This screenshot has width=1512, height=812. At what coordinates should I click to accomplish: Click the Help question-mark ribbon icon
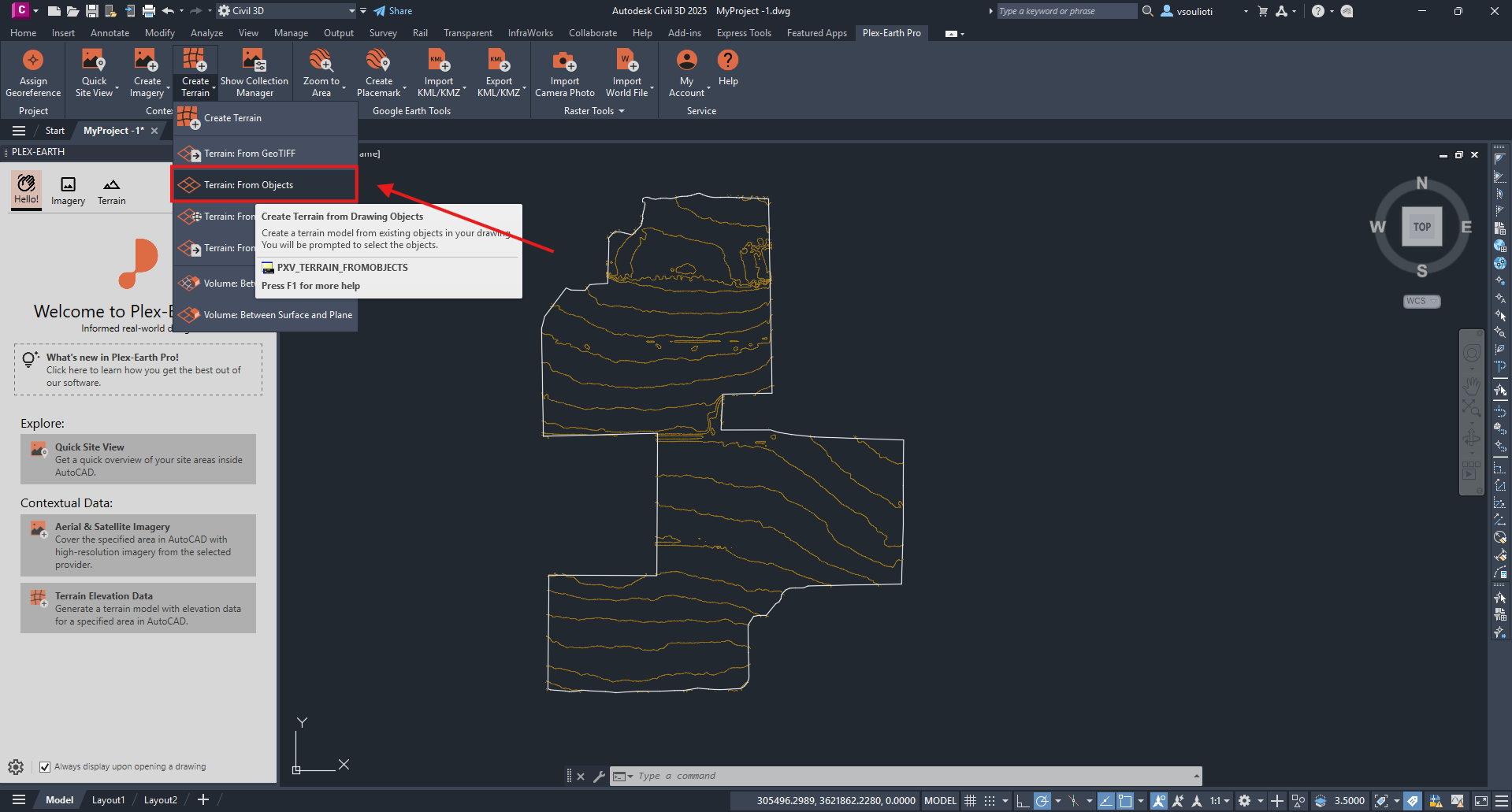(728, 61)
